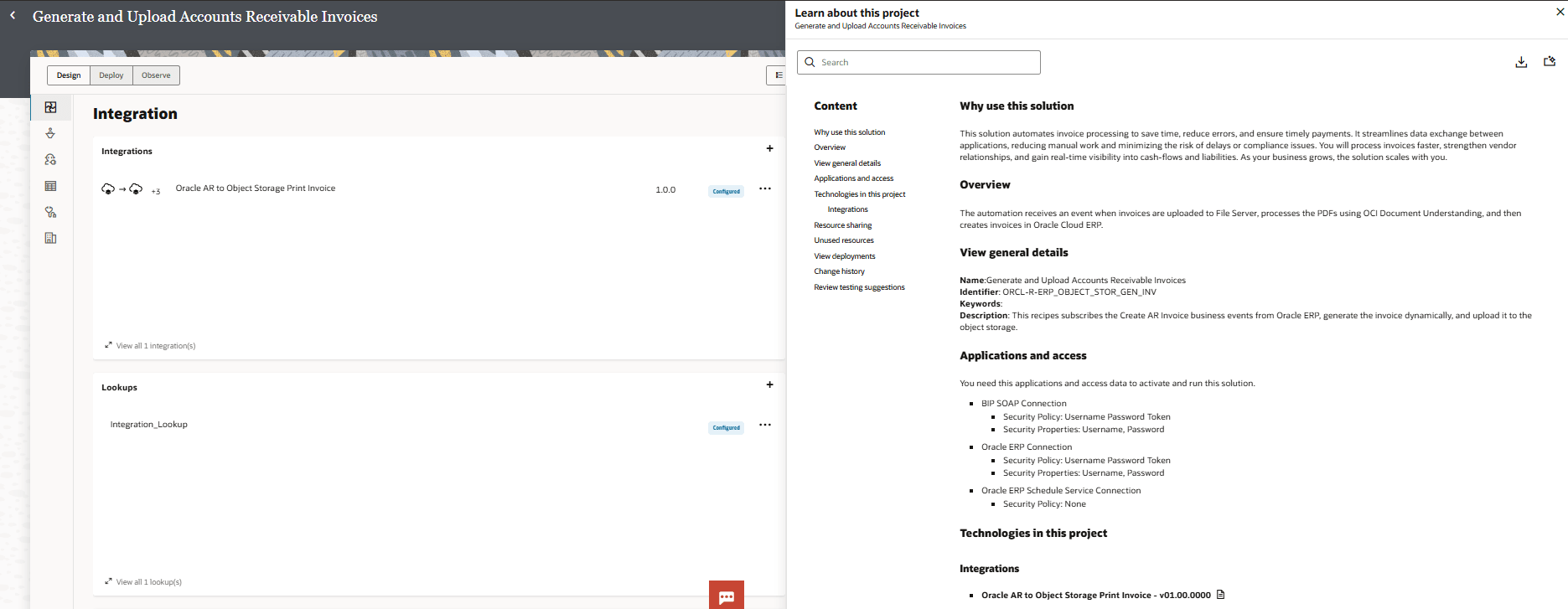Jump to Review testing suggestions
1568x609 pixels.
point(859,287)
